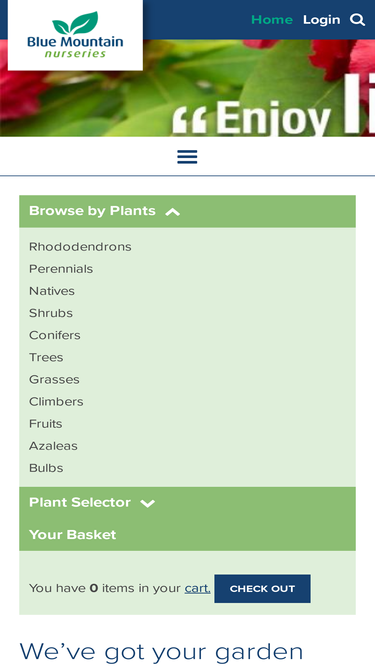The height and width of the screenshot is (667, 375).
Task: Open the search magnifier icon
Action: pyautogui.click(x=357, y=20)
